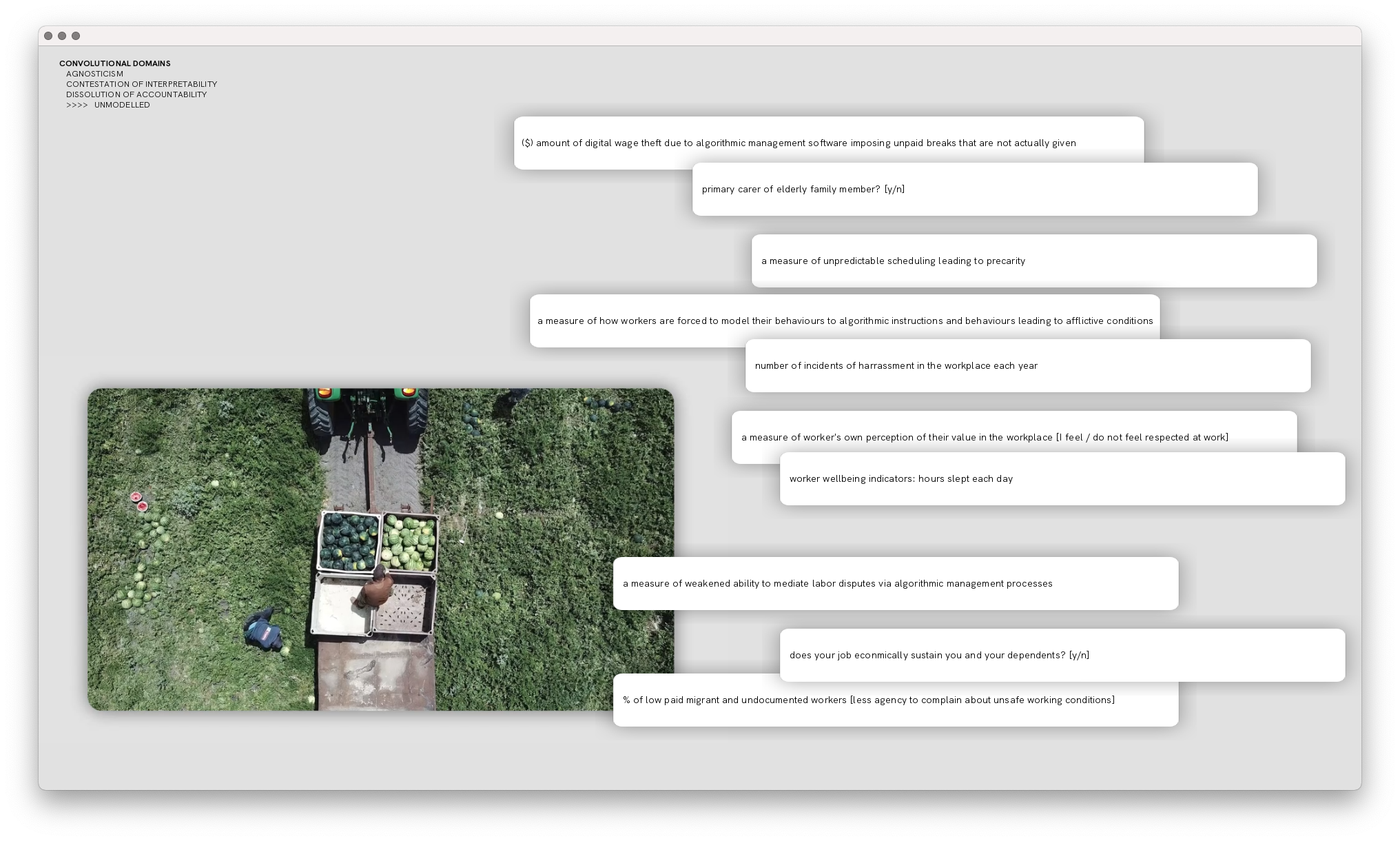Open the AGNOSTICISM menu entry
Screen dimensions: 1400x841
coord(94,74)
